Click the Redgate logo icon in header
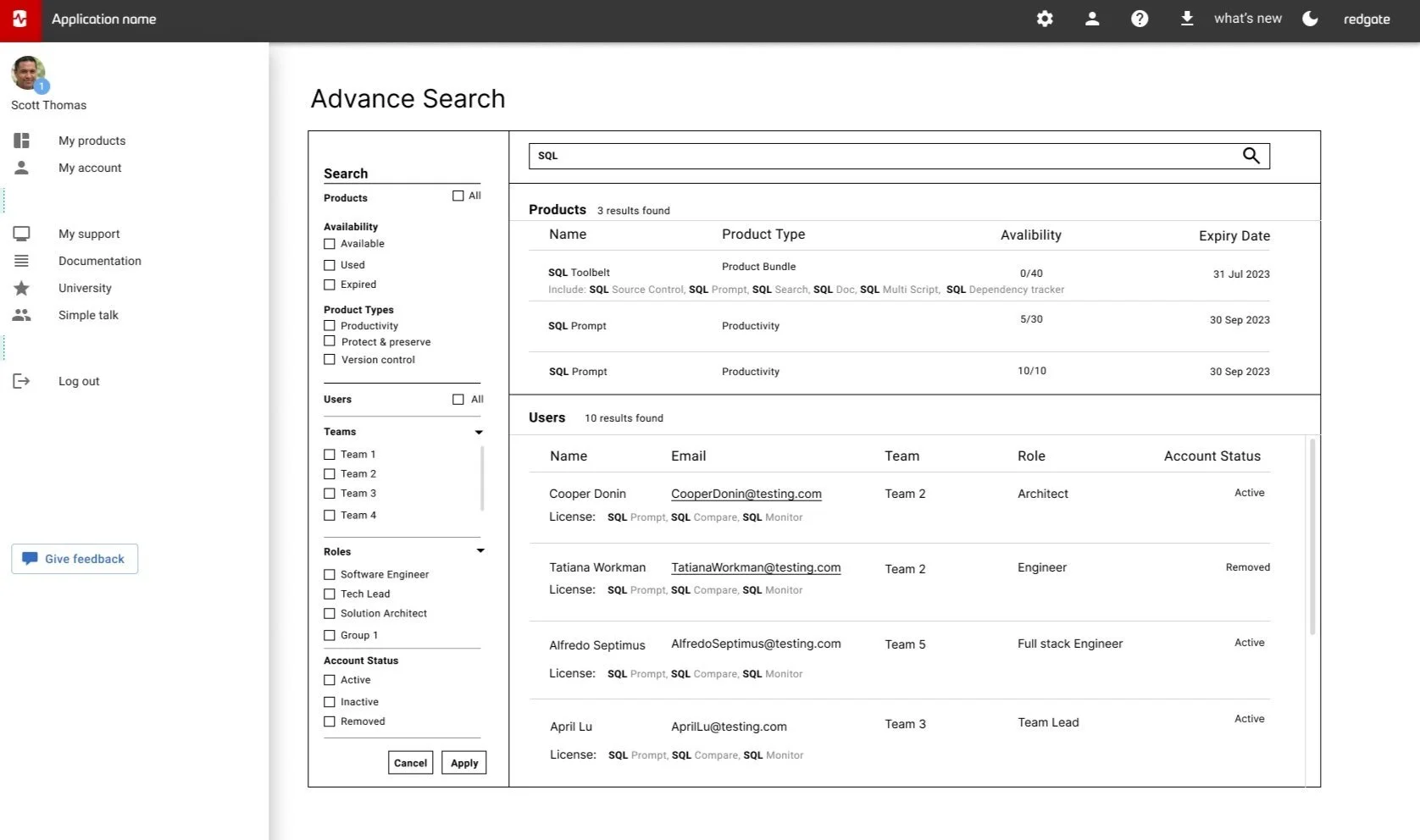This screenshot has width=1420, height=840. [20, 19]
